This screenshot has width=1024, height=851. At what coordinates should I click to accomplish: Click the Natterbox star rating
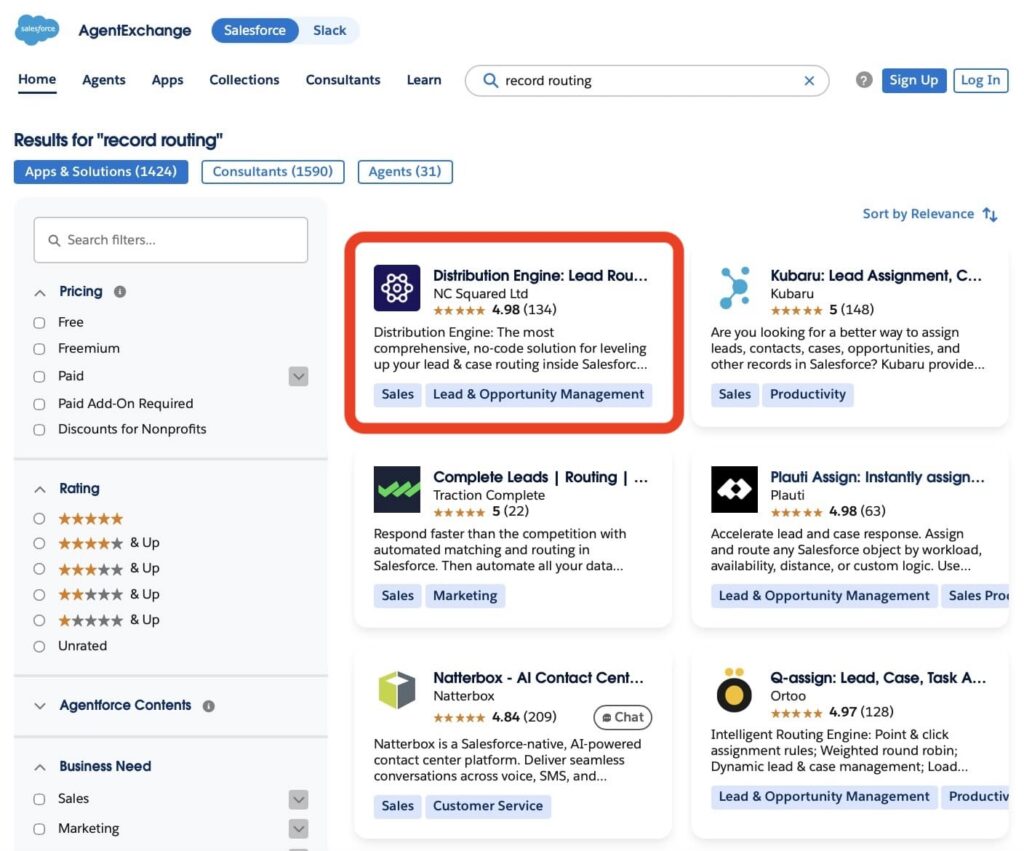(x=459, y=718)
